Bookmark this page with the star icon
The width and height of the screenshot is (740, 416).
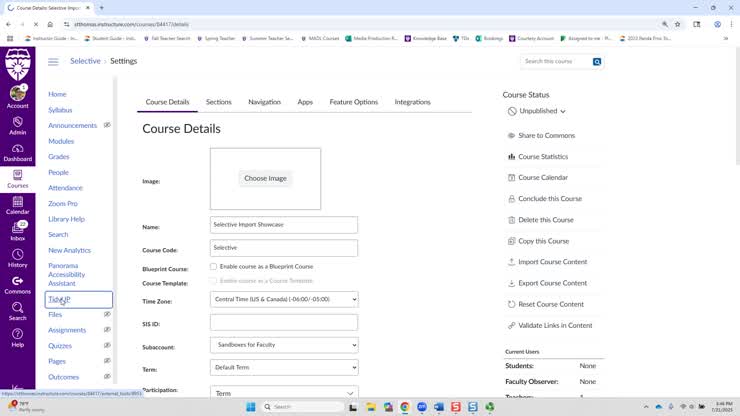click(678, 24)
